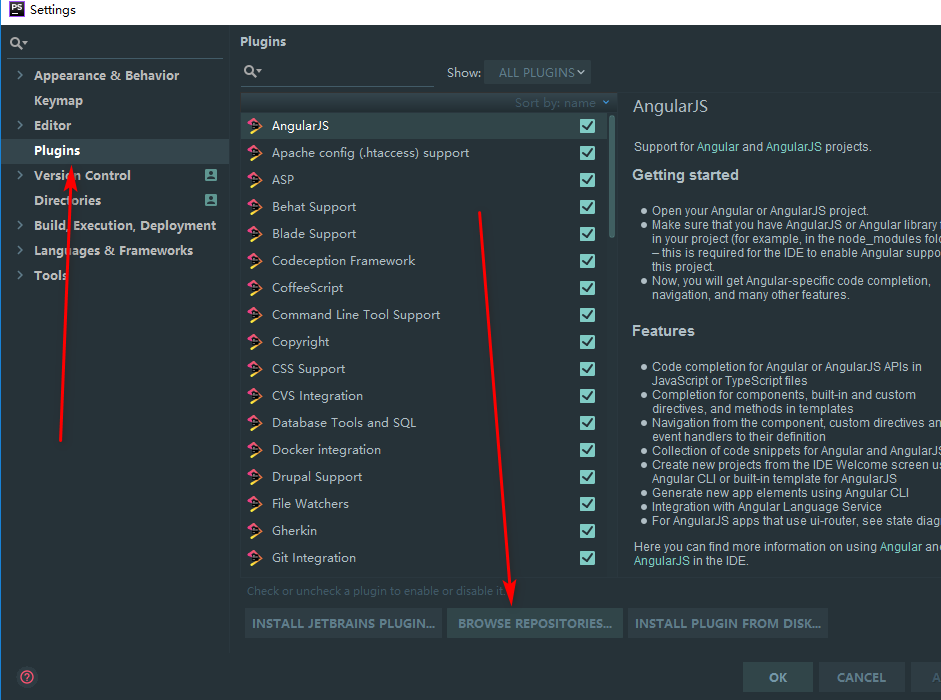
Task: Open the help question mark icon
Action: 27,677
